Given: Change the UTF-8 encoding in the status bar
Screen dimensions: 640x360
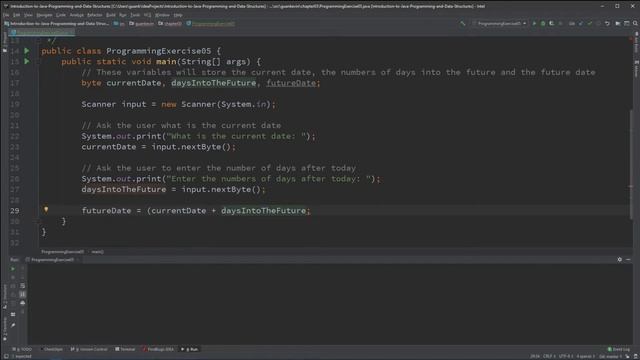Looking at the screenshot, I should click(x=566, y=356).
